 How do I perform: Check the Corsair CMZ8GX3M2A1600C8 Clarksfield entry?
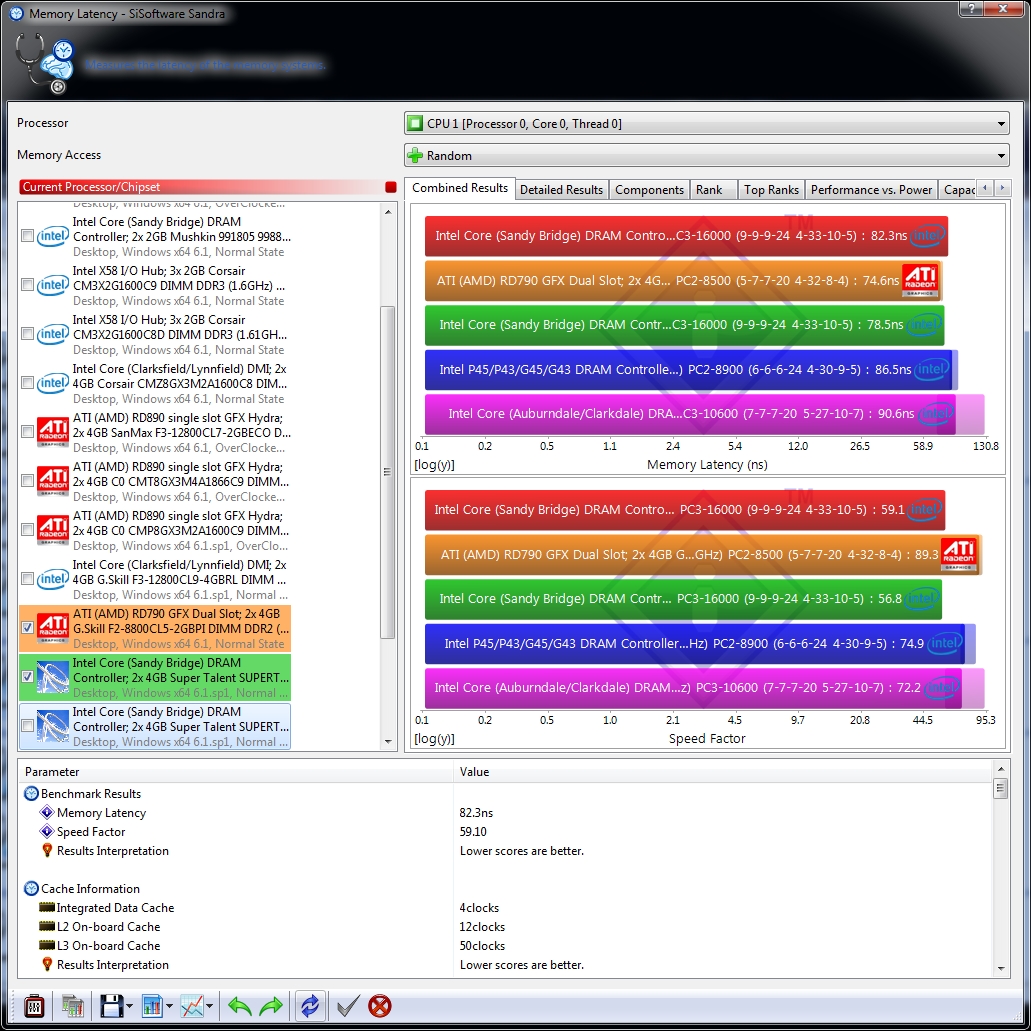(27, 383)
